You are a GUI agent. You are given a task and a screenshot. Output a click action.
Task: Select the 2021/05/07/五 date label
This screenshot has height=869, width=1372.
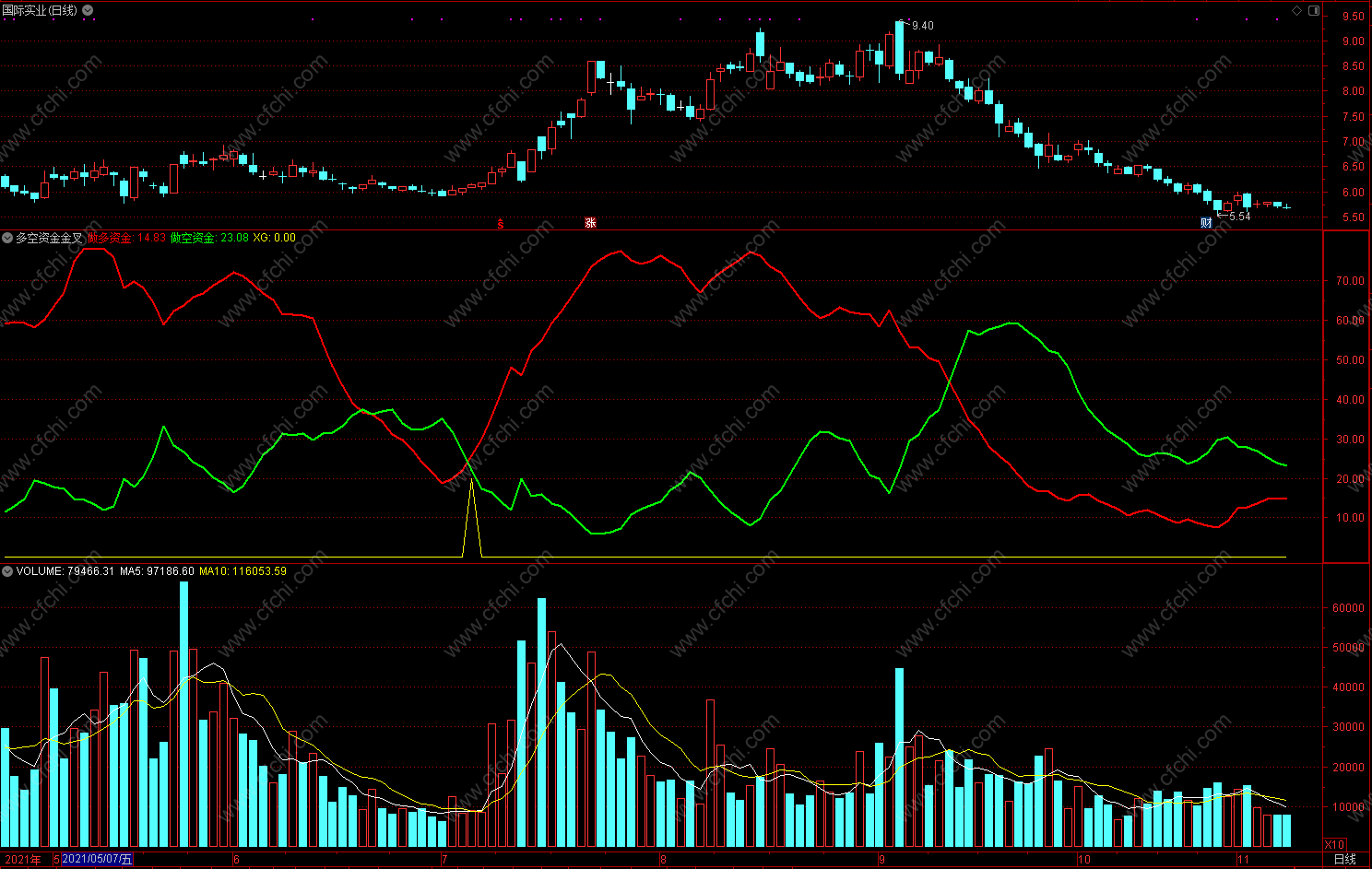click(97, 859)
